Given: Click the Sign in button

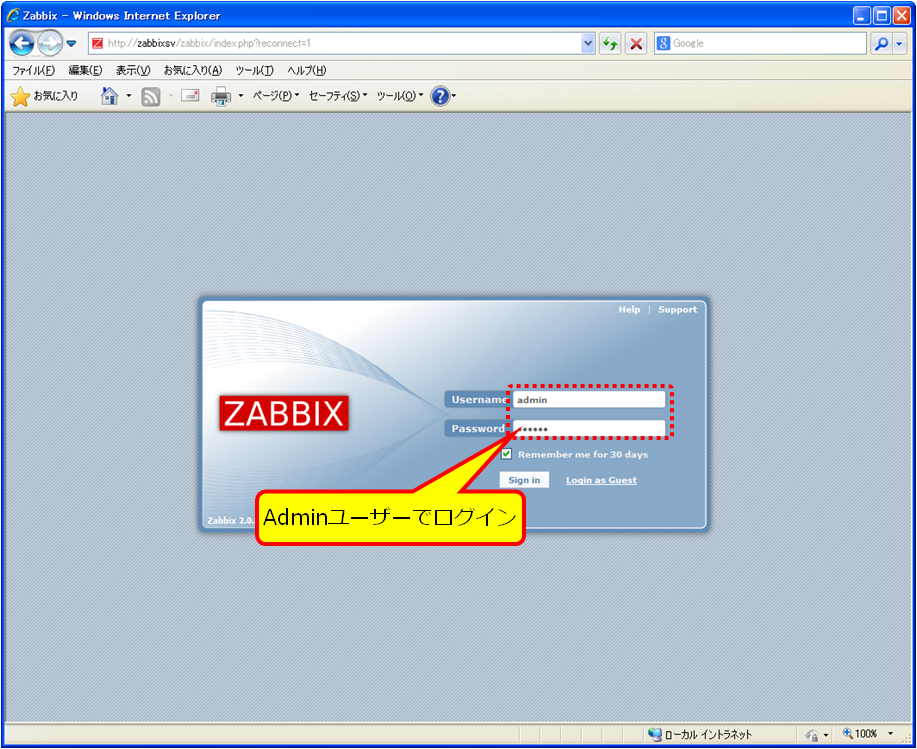Looking at the screenshot, I should tap(524, 480).
